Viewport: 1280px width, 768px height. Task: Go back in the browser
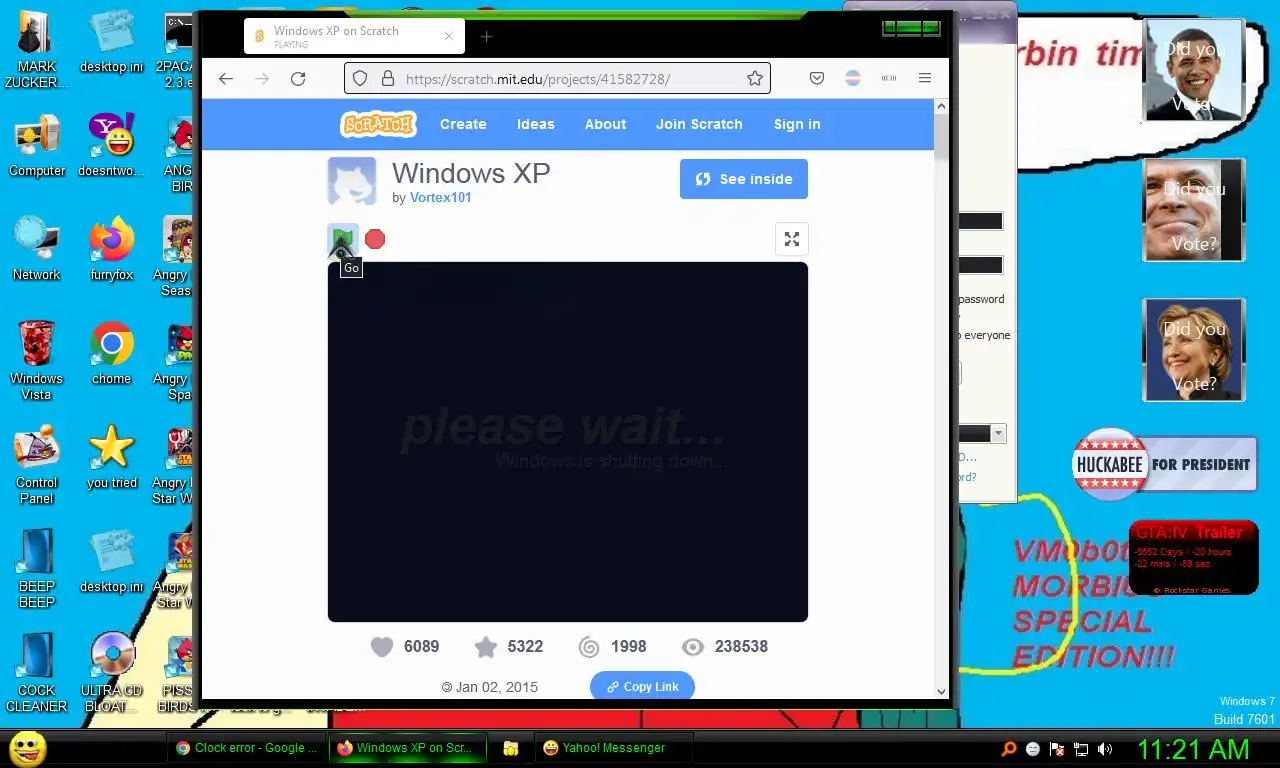click(x=226, y=78)
